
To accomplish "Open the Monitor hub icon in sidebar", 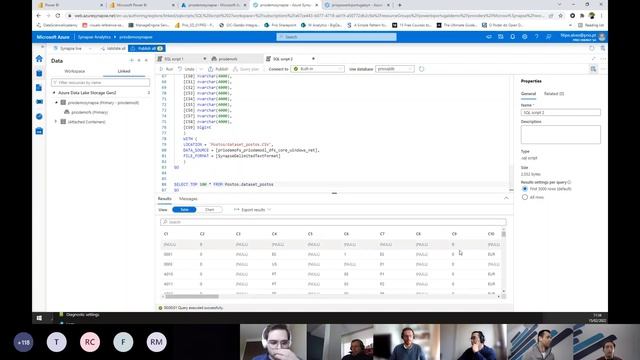I will (39, 116).
